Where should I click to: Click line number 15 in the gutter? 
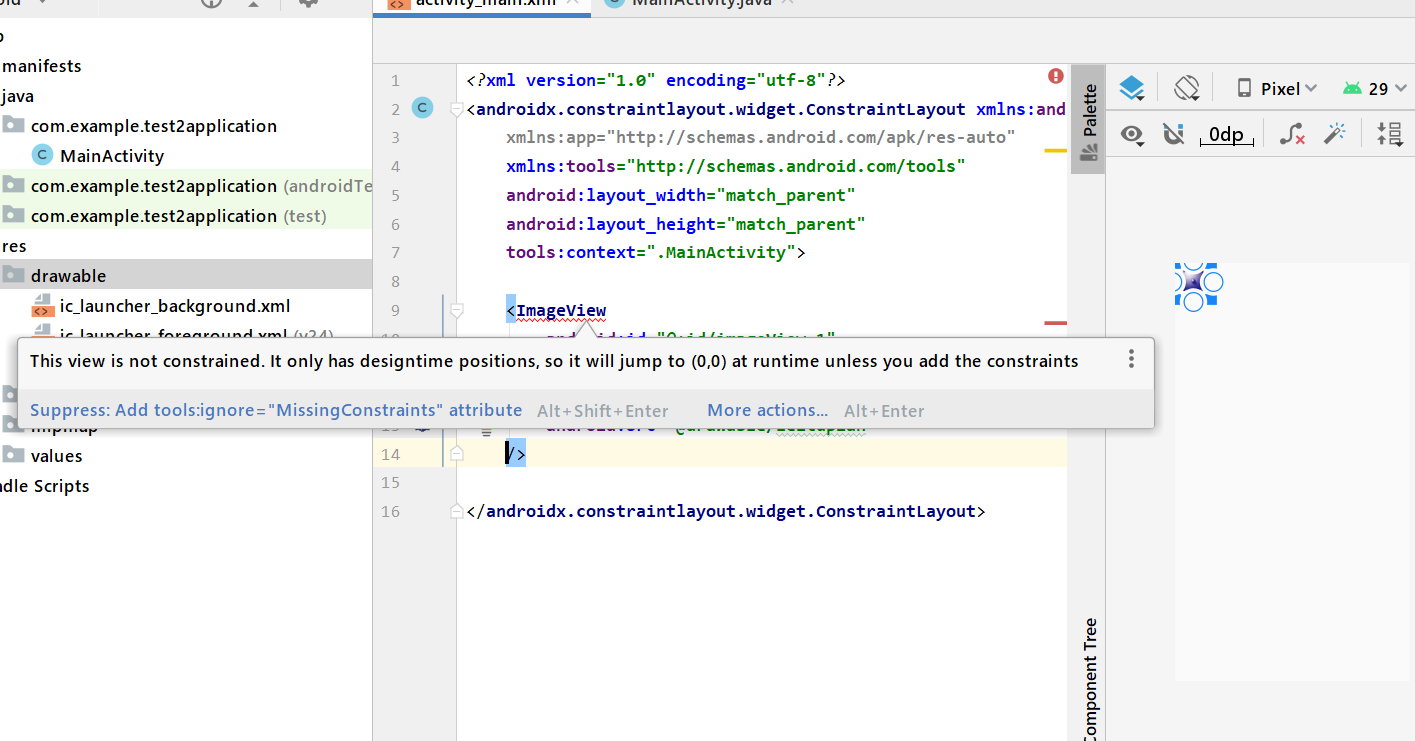click(x=390, y=483)
